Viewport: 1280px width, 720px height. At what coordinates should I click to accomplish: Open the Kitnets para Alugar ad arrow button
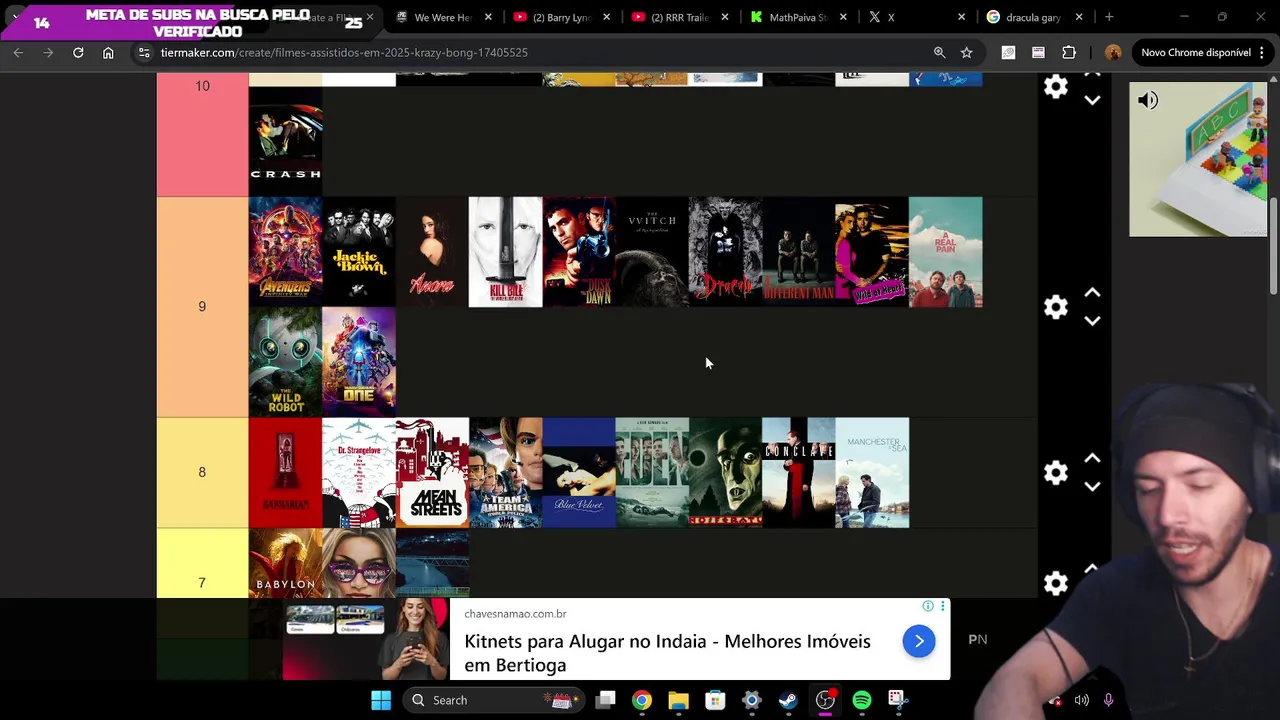(919, 641)
